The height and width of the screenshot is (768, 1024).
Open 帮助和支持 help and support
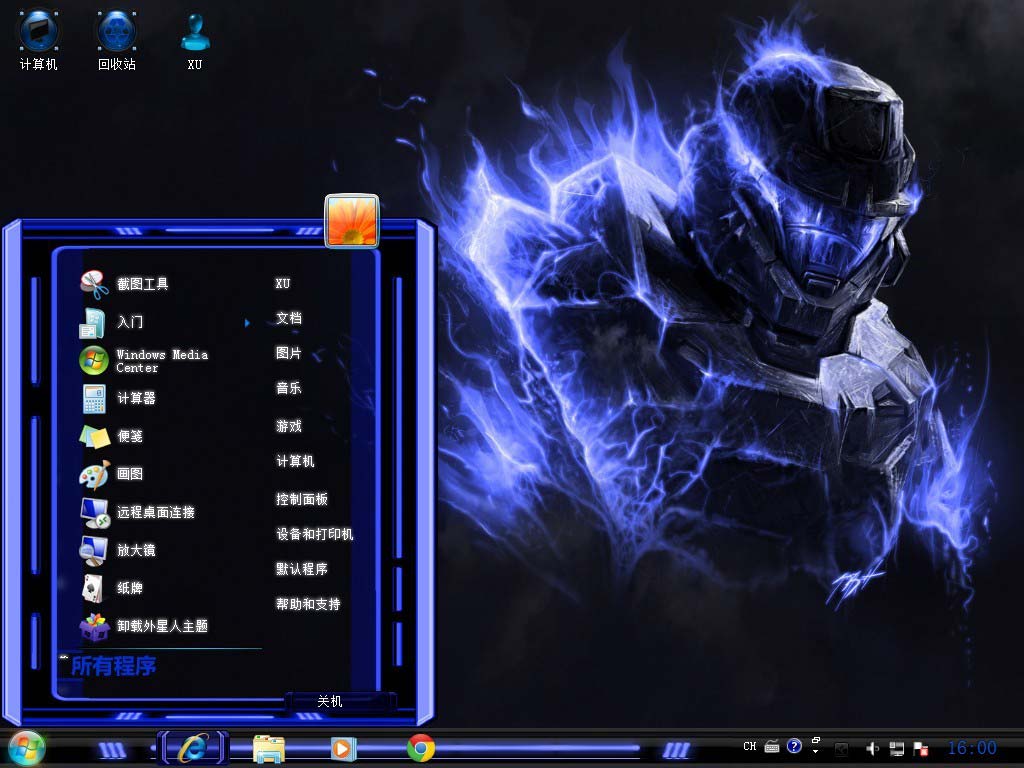pyautogui.click(x=308, y=604)
